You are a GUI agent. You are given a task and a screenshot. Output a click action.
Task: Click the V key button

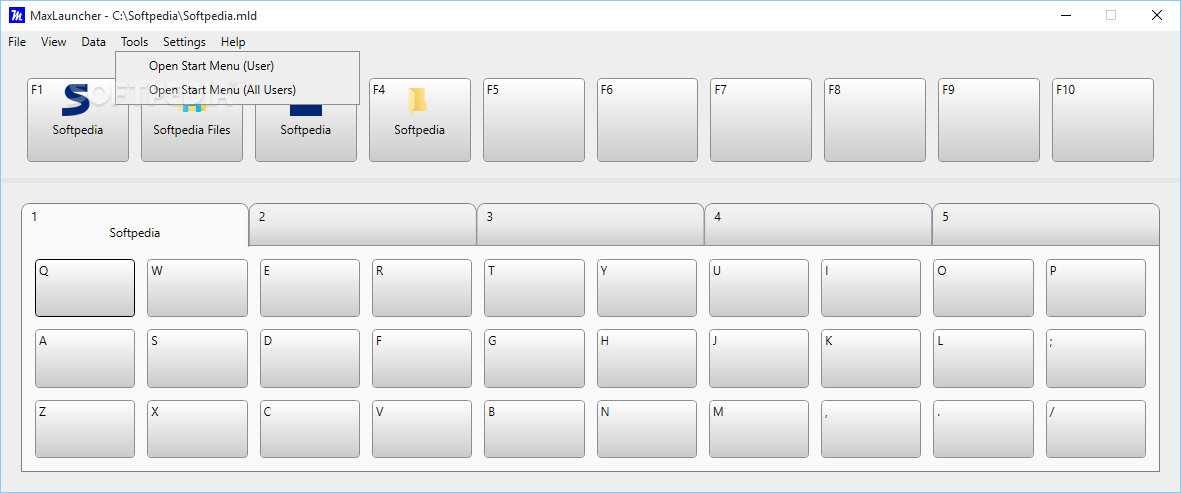pos(422,429)
